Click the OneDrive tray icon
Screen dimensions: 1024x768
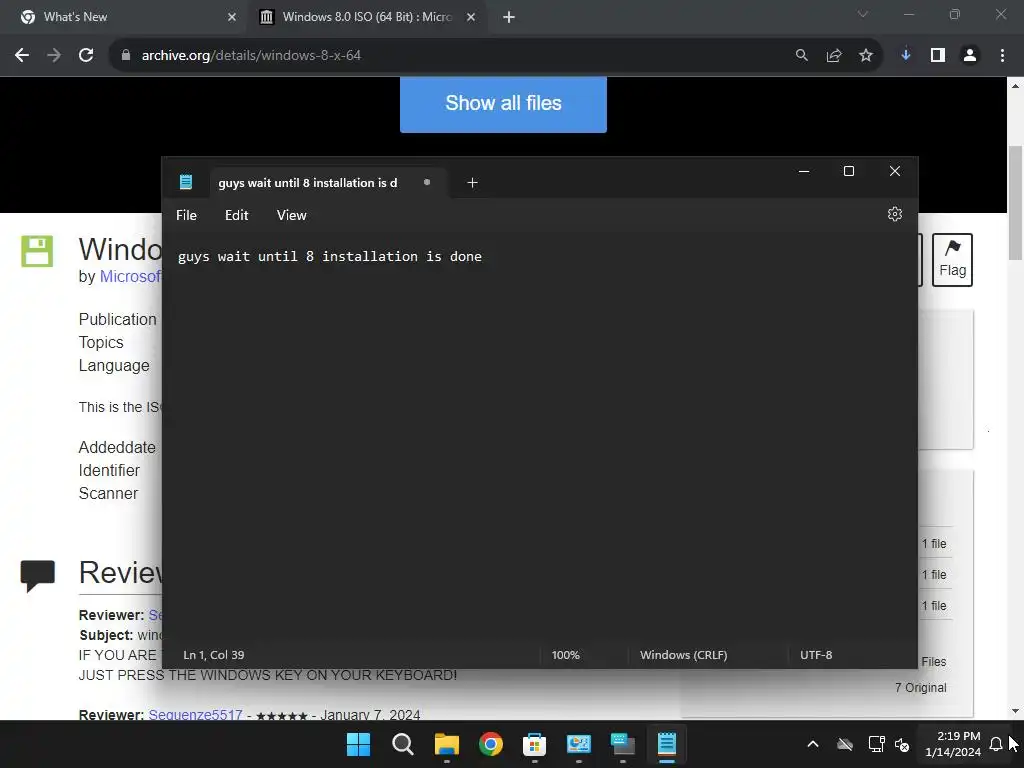click(x=845, y=744)
